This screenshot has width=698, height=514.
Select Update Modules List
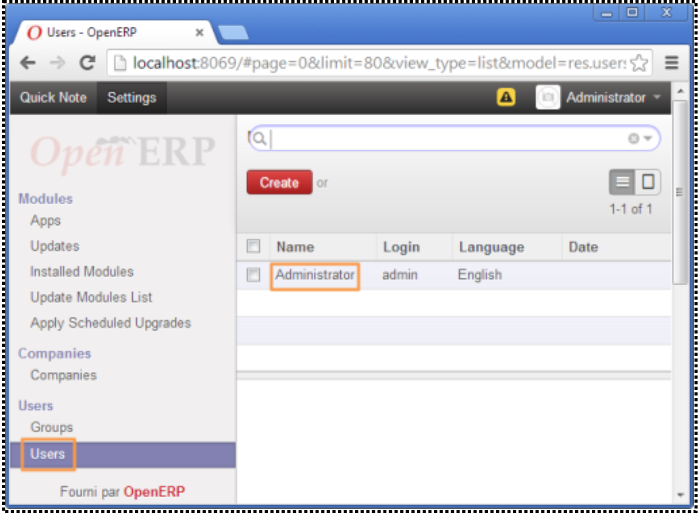[91, 297]
